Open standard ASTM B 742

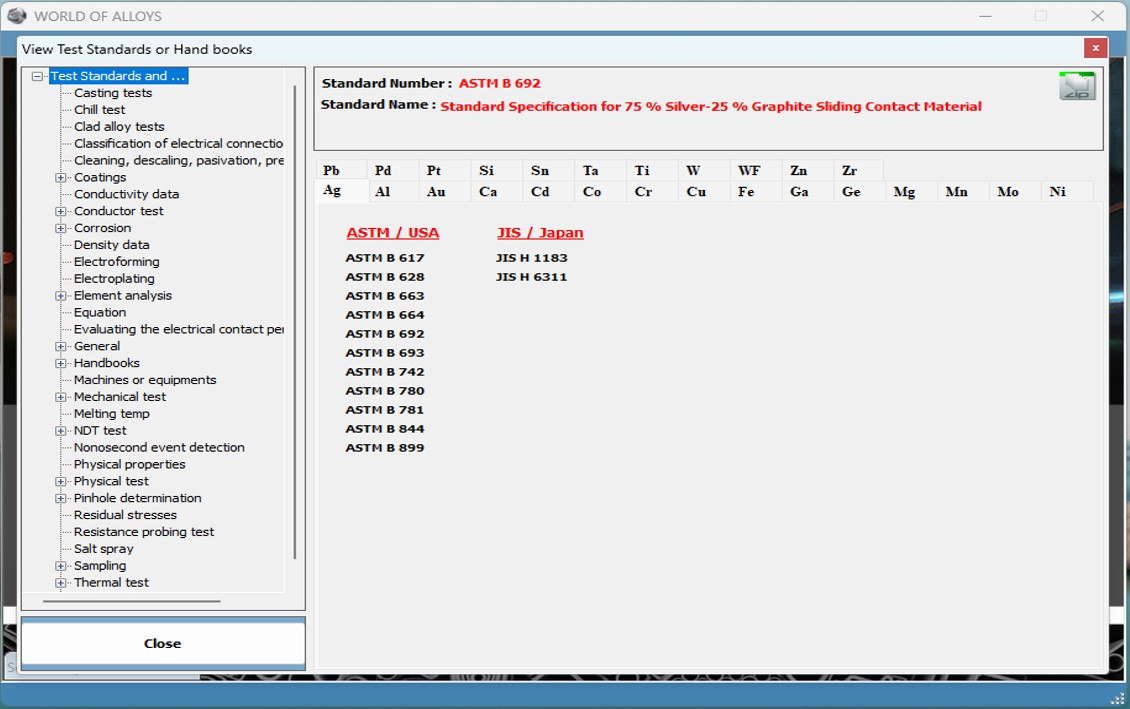point(385,372)
